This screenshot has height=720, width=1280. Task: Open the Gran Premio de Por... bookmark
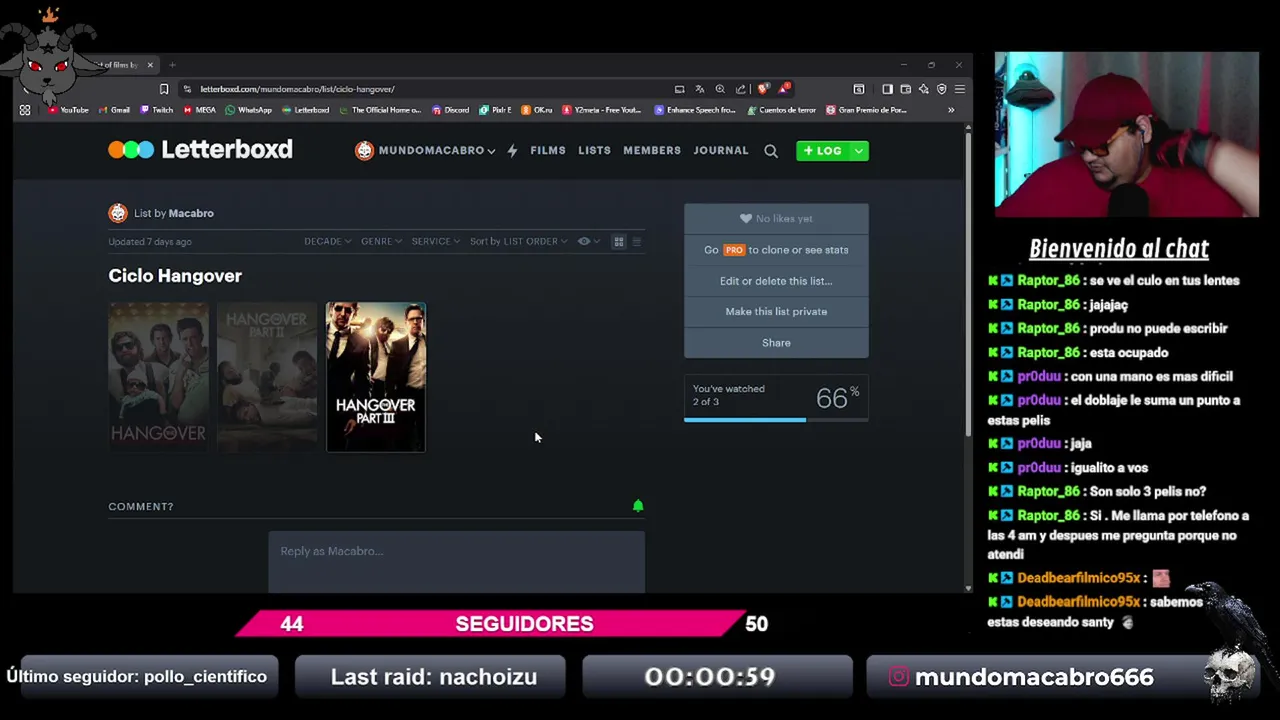click(867, 110)
